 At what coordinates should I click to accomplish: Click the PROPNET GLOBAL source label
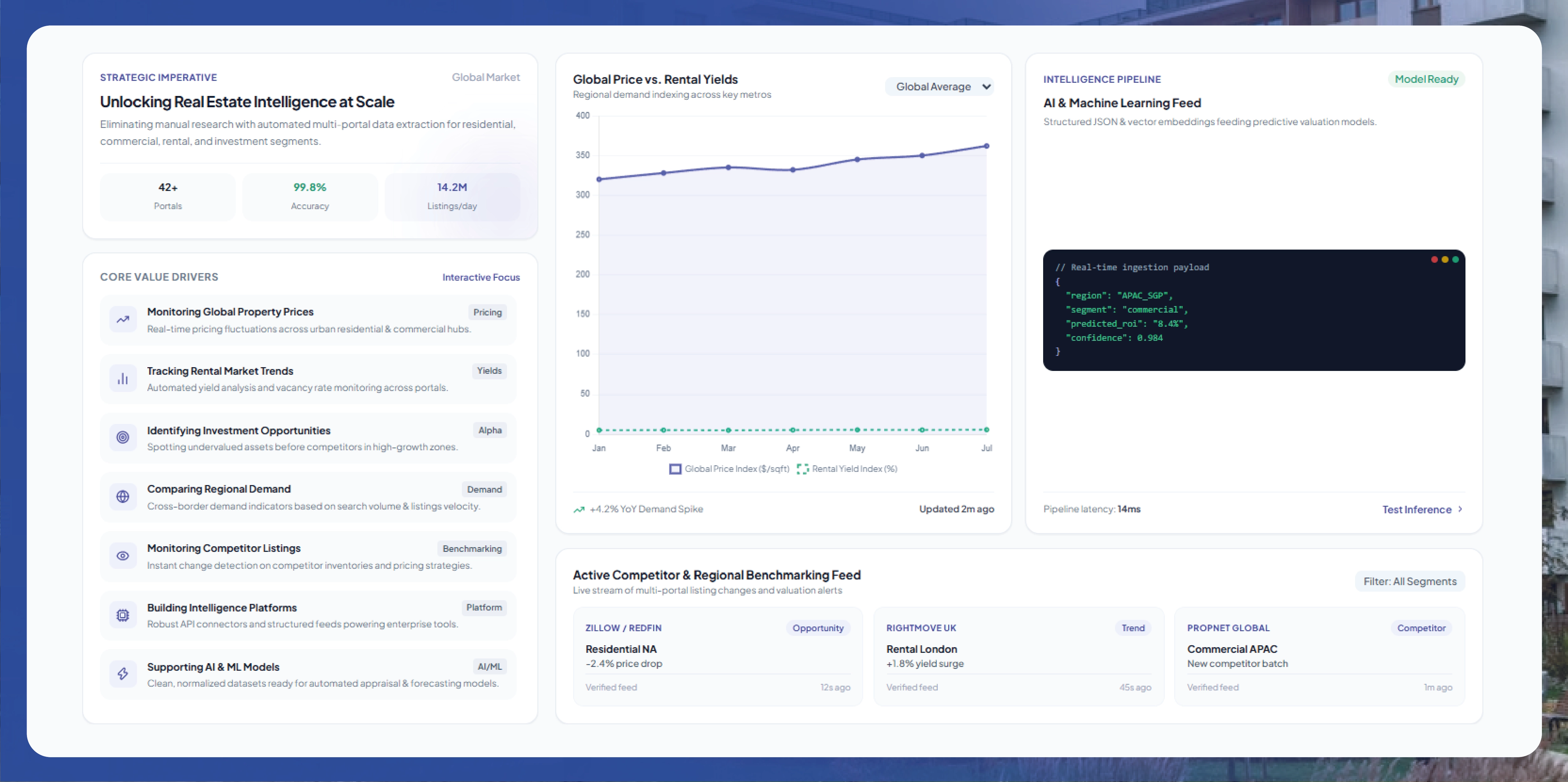[1228, 628]
